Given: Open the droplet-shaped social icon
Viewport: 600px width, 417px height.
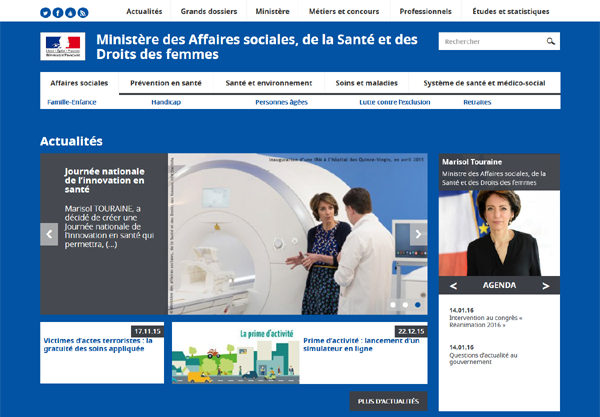Looking at the screenshot, I should [70, 13].
